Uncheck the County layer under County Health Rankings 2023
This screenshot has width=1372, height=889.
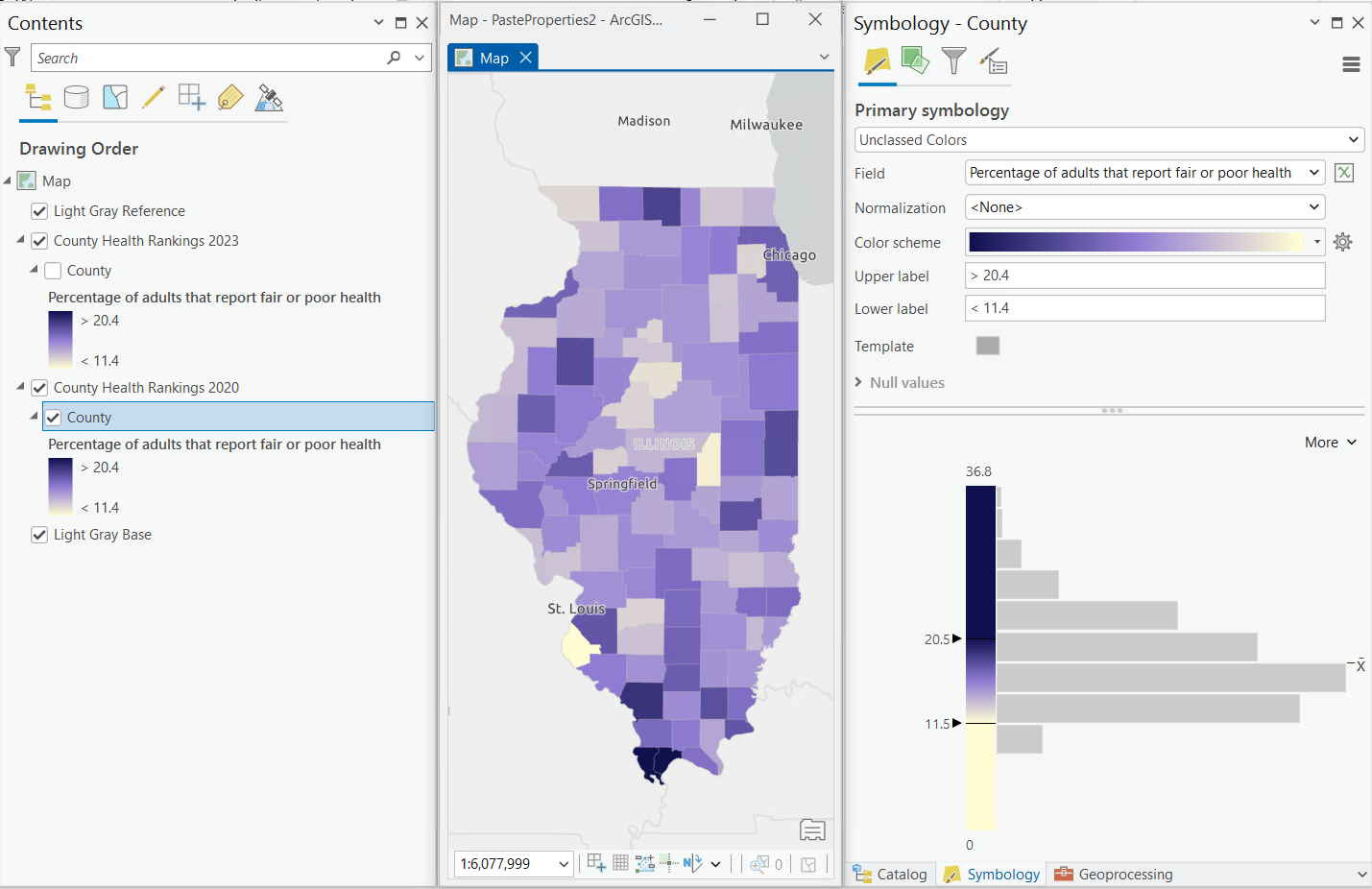coord(53,270)
